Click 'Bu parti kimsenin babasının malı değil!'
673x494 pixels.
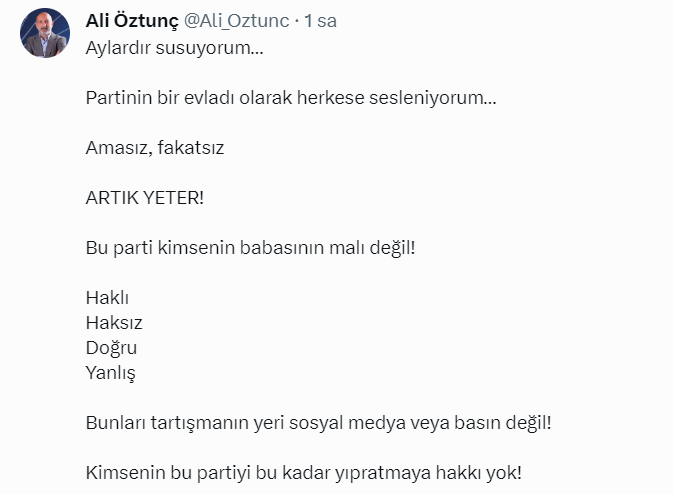[251, 248]
